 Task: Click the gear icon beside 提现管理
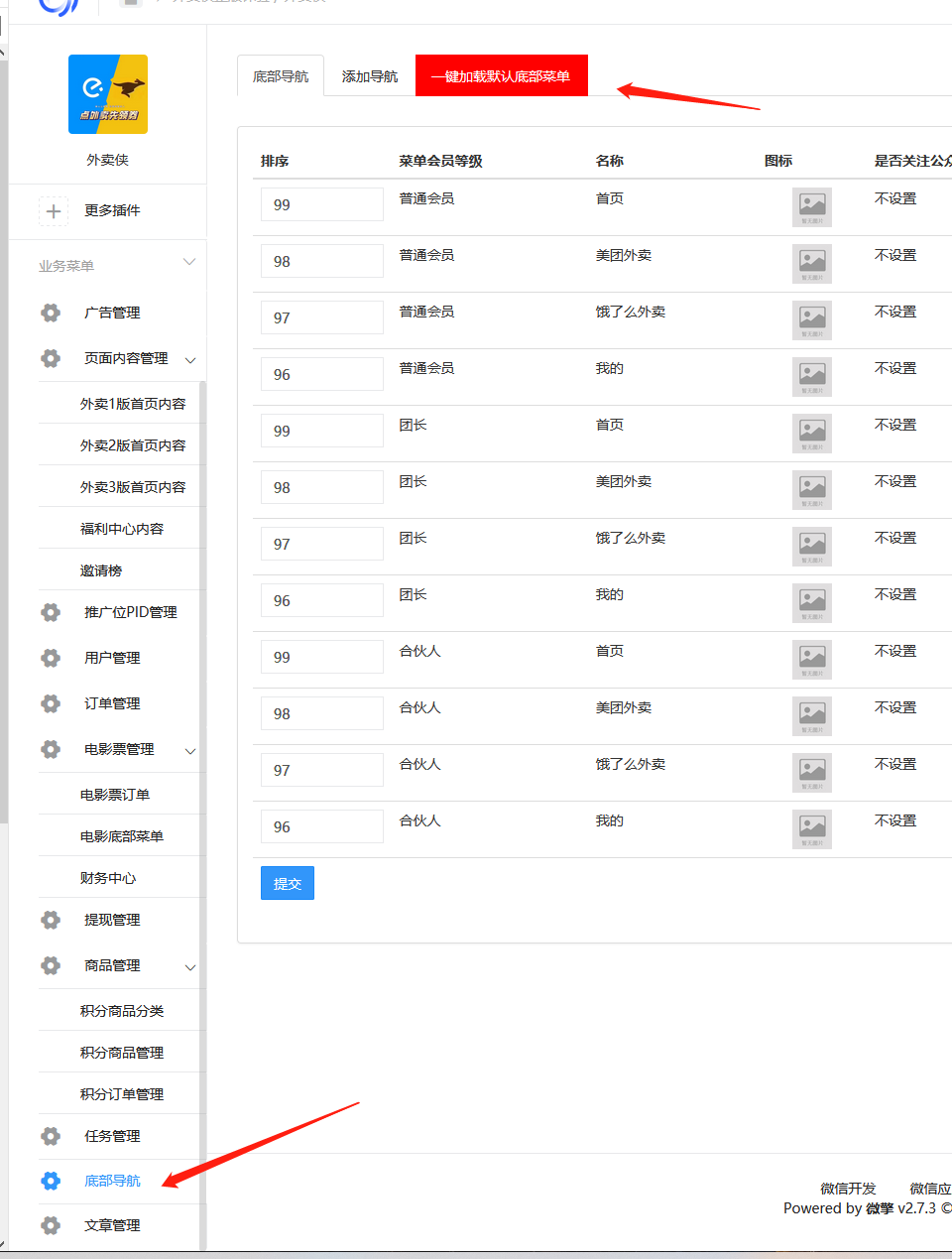[x=51, y=920]
